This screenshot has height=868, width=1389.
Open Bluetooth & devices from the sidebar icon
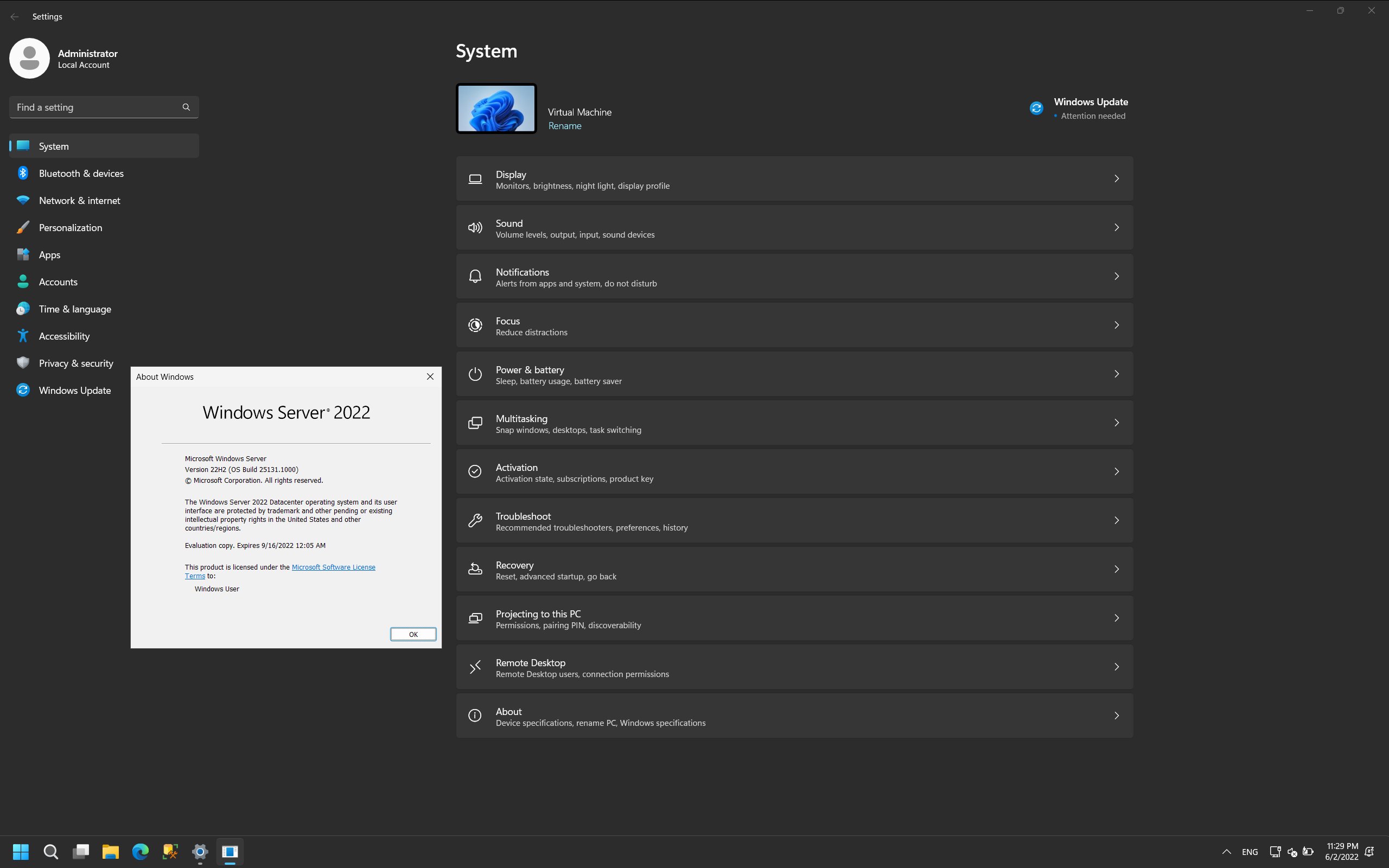coord(22,173)
